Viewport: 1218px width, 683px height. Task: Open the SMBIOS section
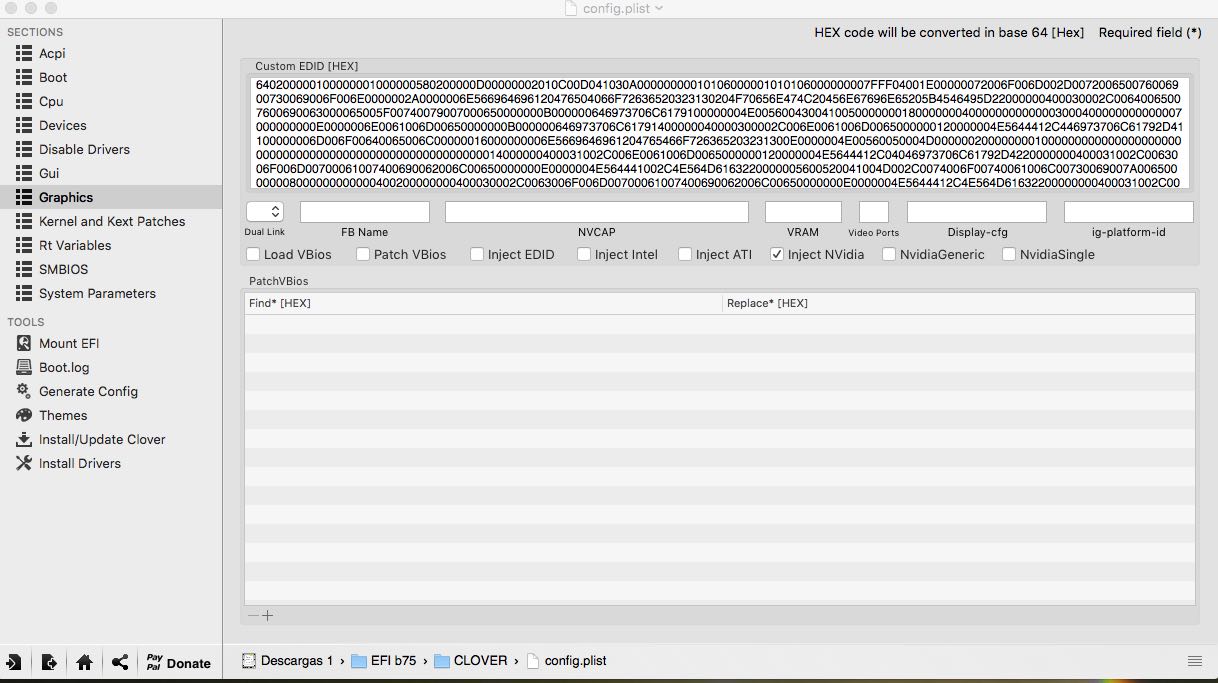point(63,269)
